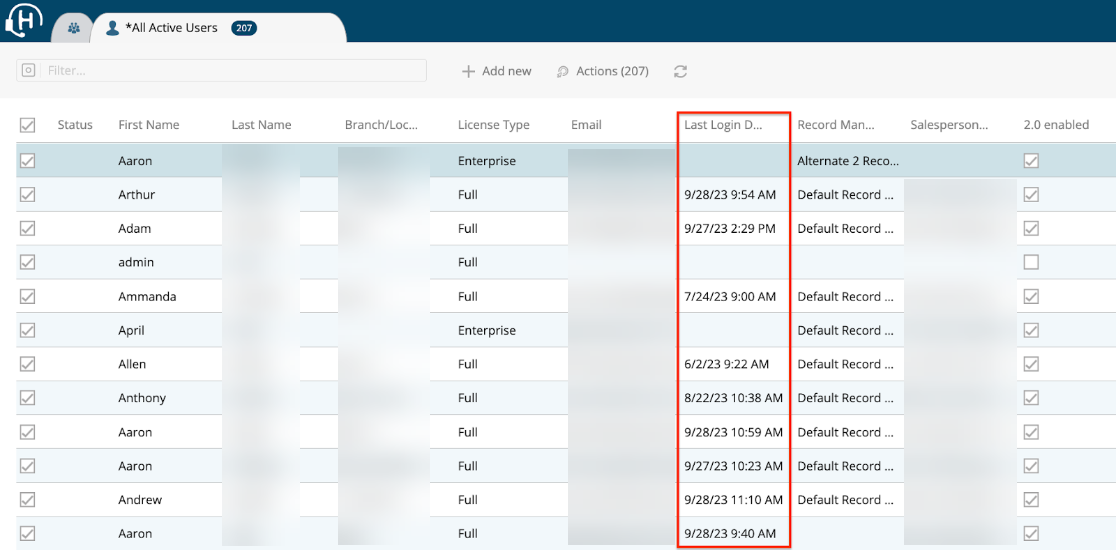
Task: Select the Anthony first name cell
Action: [142, 398]
